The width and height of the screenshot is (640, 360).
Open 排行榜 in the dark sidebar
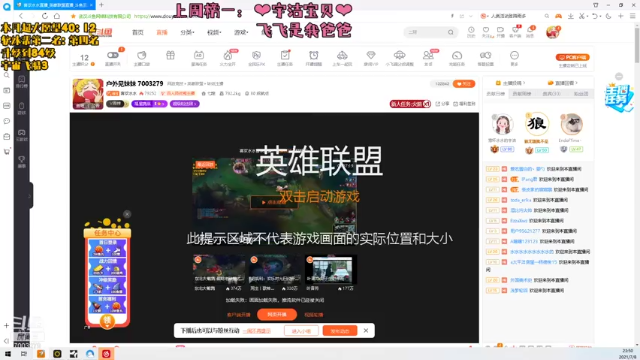[22, 81]
